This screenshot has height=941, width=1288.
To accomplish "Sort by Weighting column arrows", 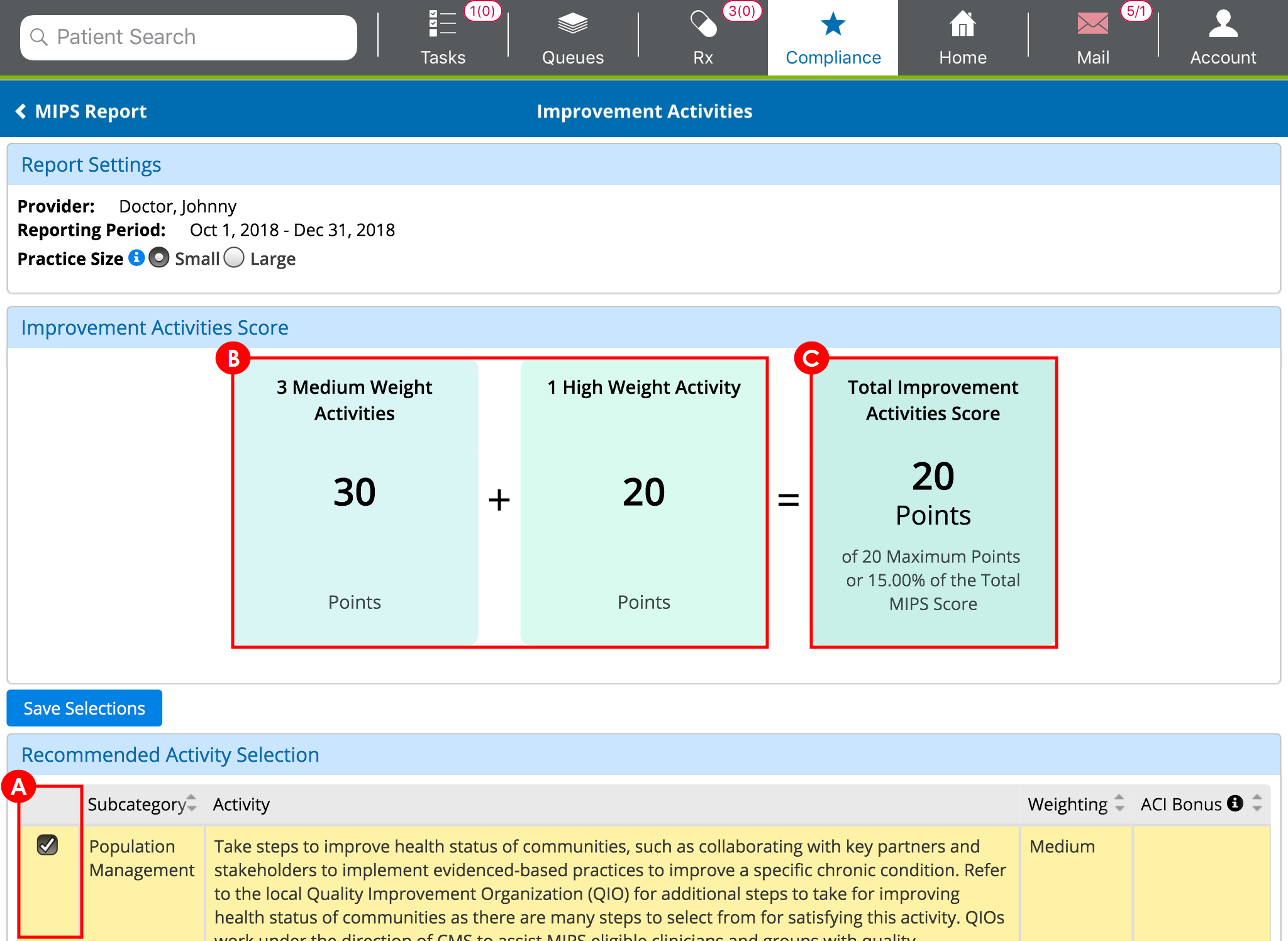I will coord(1119,803).
